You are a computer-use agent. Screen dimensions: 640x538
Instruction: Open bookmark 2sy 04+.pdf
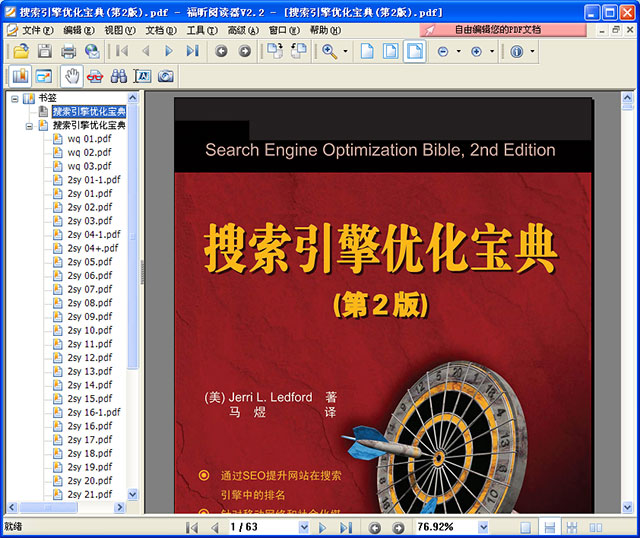(x=93, y=248)
